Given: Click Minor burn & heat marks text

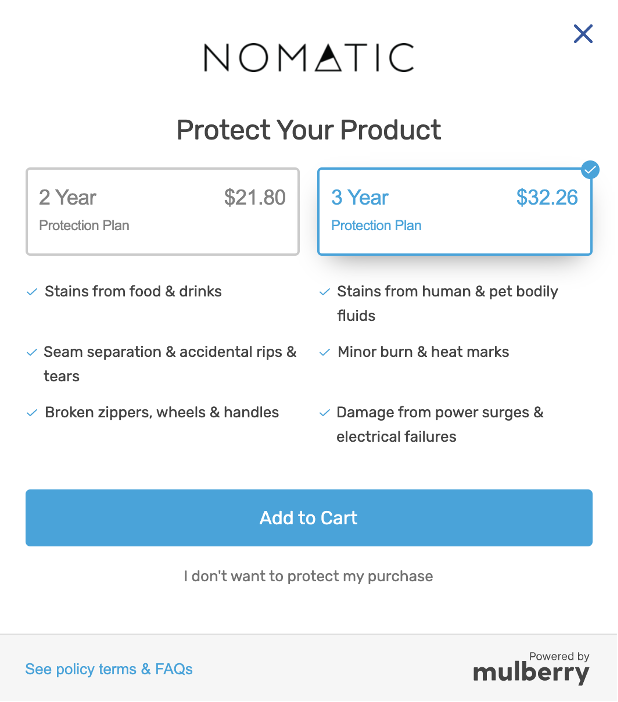Looking at the screenshot, I should [x=423, y=352].
